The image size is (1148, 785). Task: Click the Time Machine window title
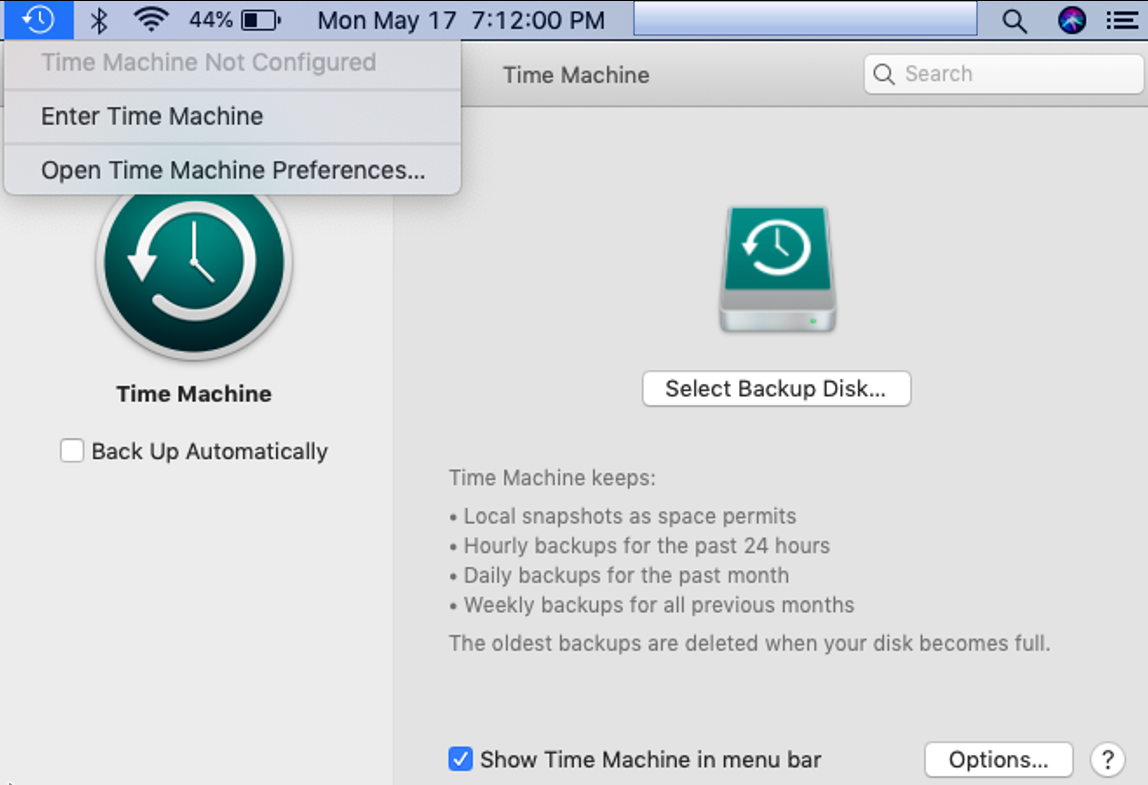click(x=576, y=75)
